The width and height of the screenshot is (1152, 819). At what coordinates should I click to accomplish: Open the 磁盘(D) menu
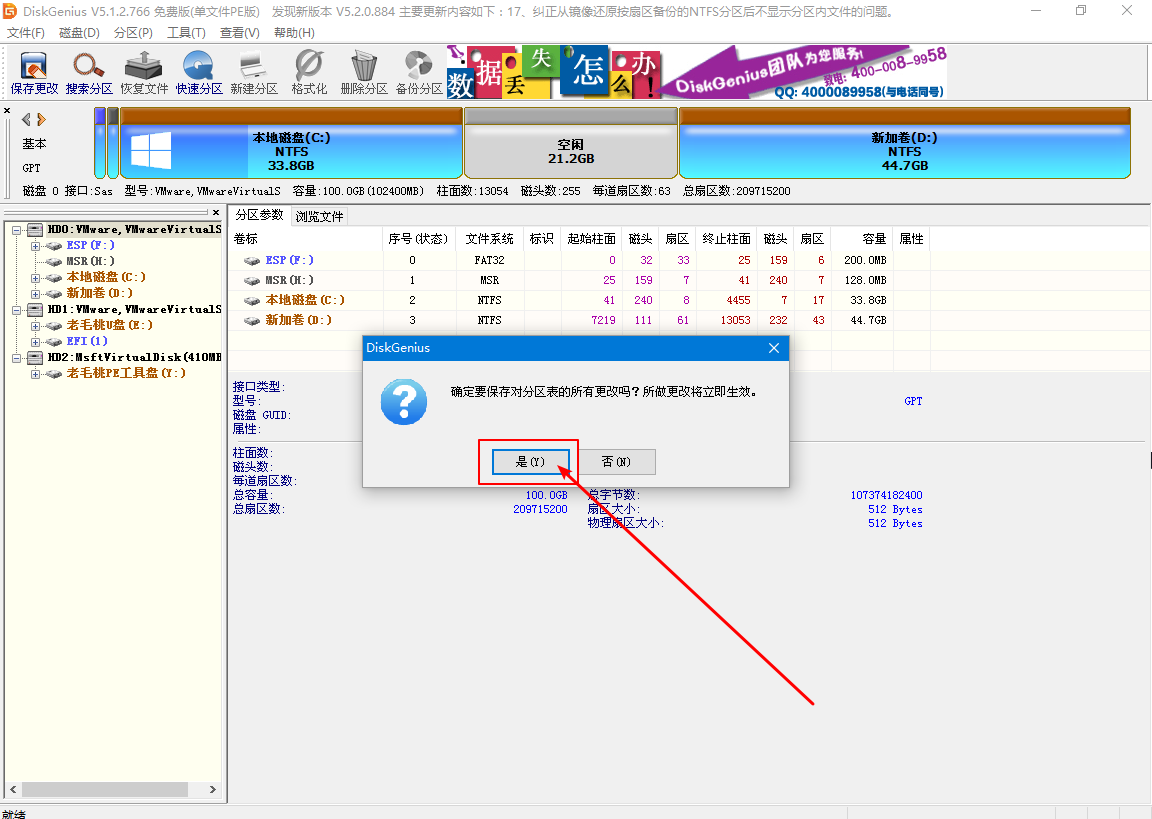click(79, 33)
